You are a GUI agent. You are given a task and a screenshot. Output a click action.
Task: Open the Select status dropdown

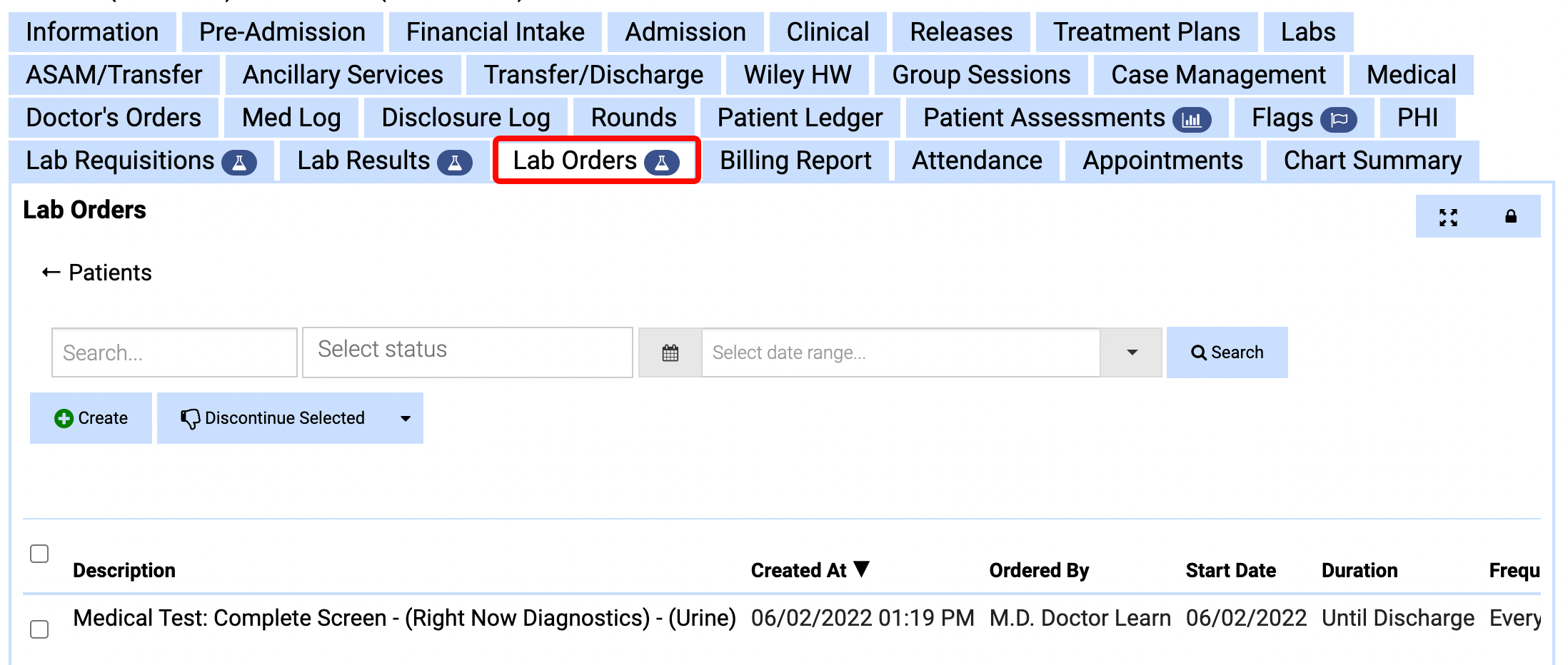point(467,352)
